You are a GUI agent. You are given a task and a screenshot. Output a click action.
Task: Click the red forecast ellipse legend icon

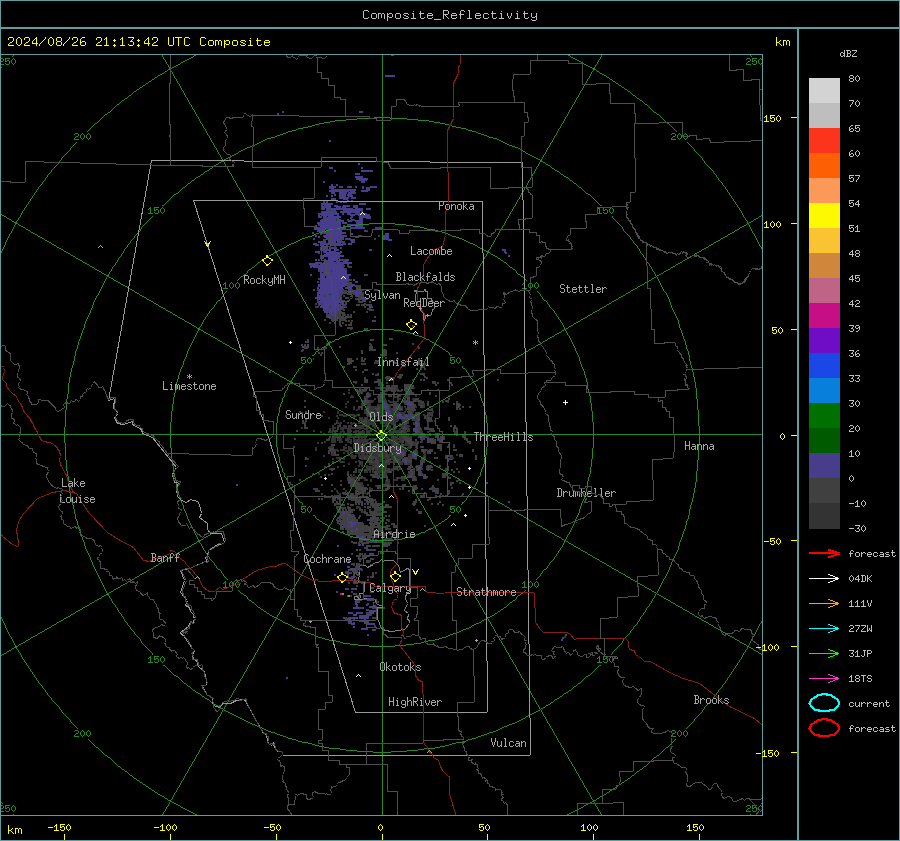[x=824, y=728]
